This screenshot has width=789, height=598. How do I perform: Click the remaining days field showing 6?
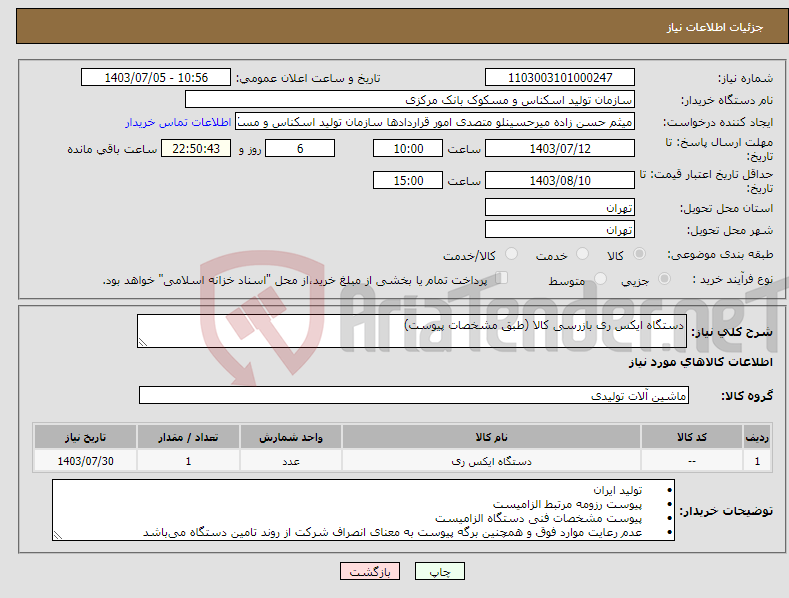[x=300, y=148]
